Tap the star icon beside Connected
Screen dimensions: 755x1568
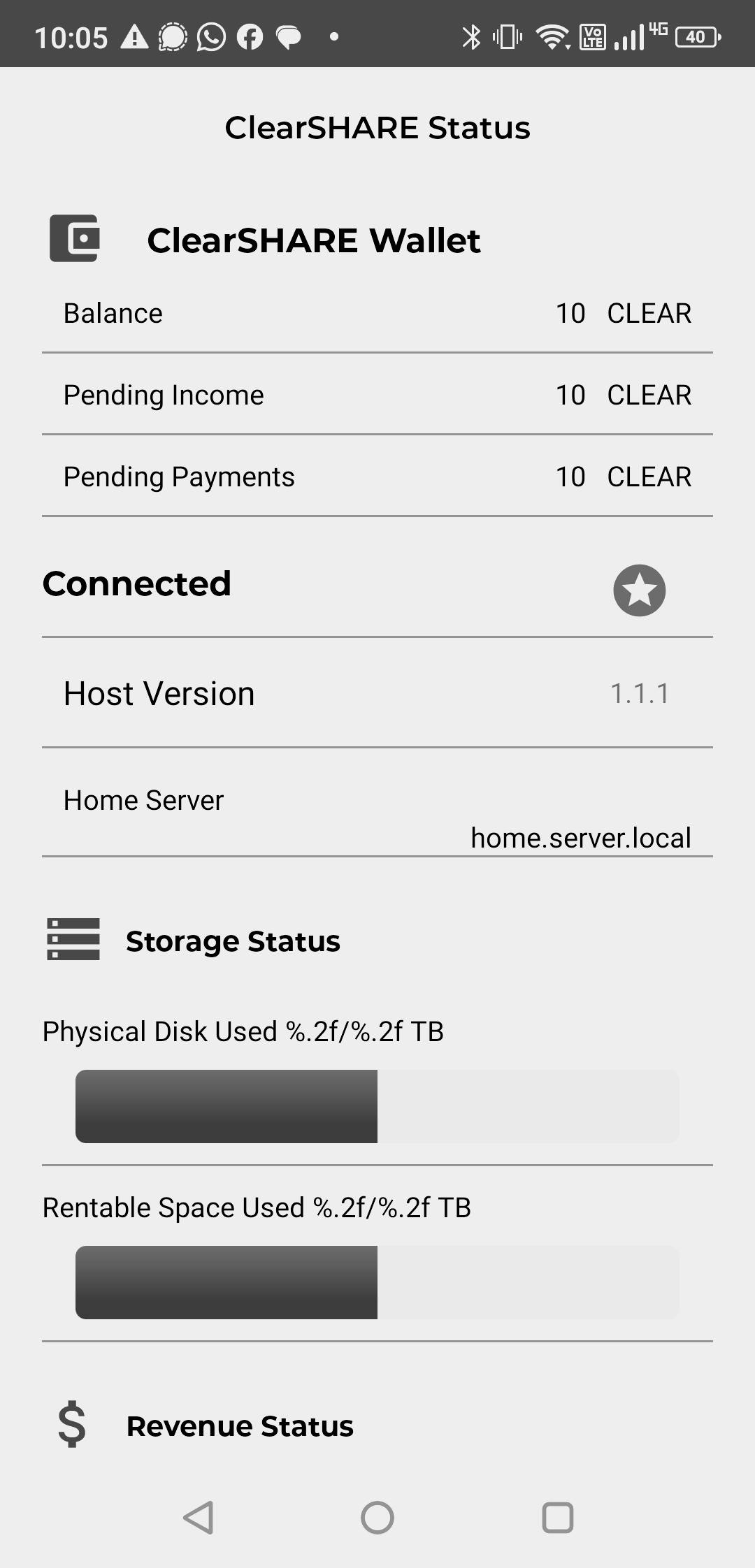[x=639, y=590]
